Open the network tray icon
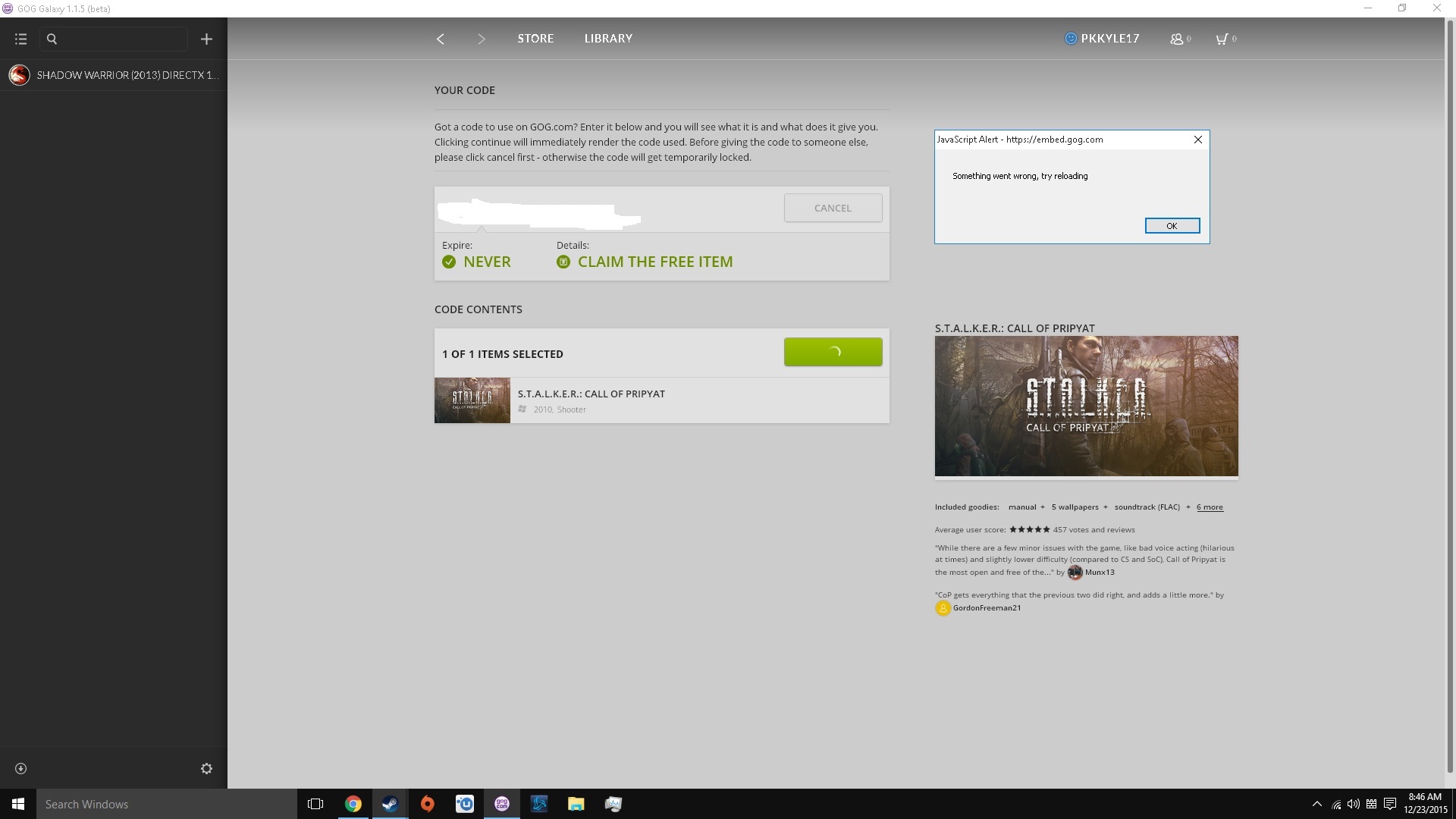 (x=1336, y=804)
